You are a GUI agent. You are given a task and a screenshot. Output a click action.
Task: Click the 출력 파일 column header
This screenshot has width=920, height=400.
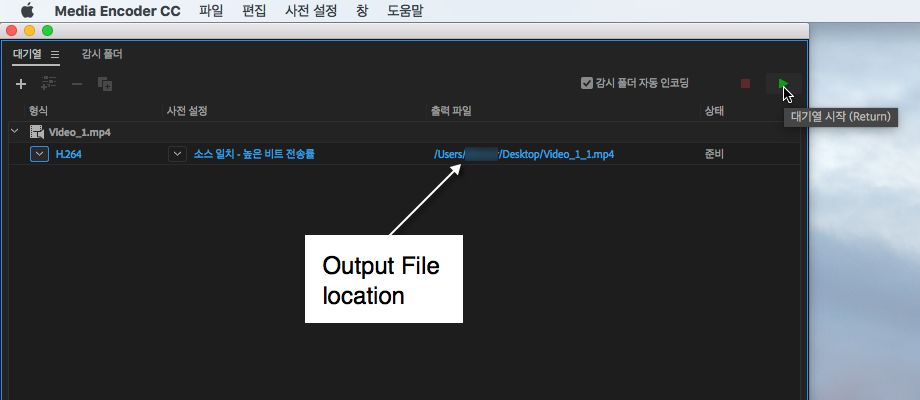click(451, 111)
